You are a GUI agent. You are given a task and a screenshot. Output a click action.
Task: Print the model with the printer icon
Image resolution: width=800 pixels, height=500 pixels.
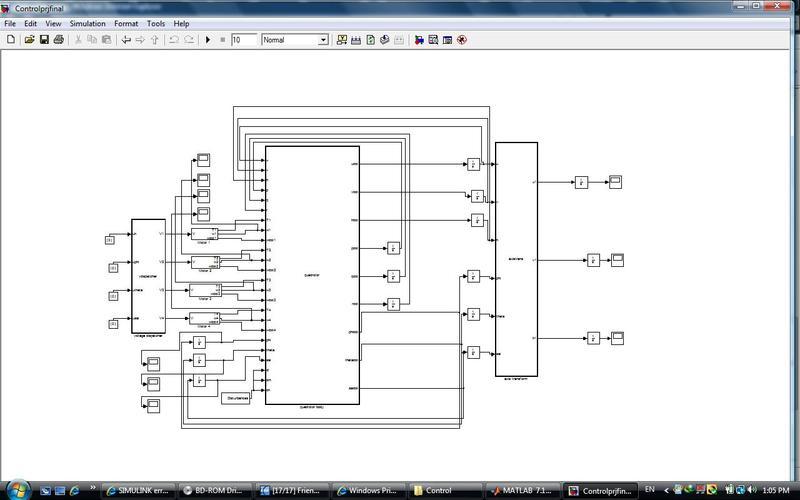[x=59, y=40]
